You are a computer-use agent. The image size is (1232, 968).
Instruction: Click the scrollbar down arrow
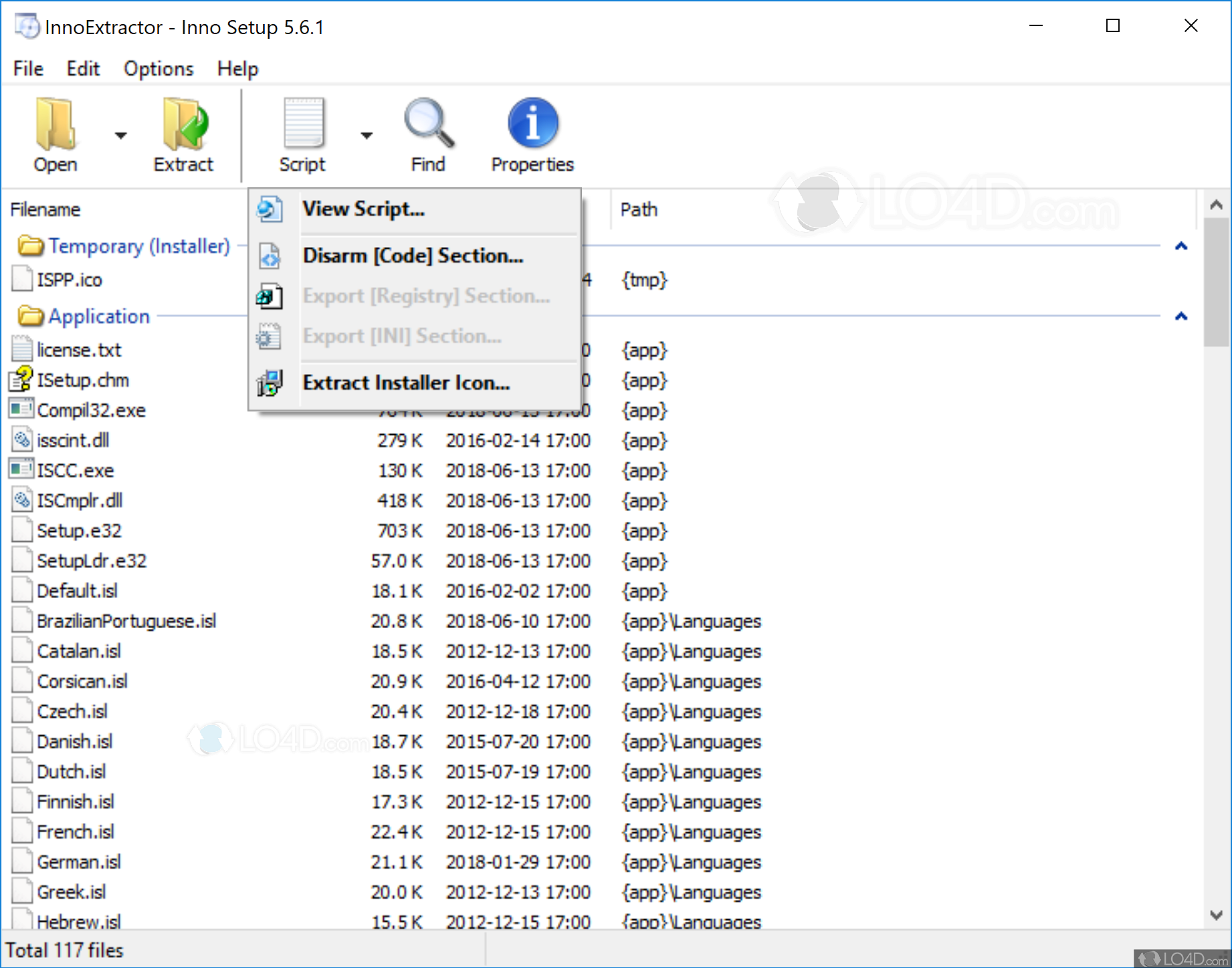pyautogui.click(x=1217, y=914)
